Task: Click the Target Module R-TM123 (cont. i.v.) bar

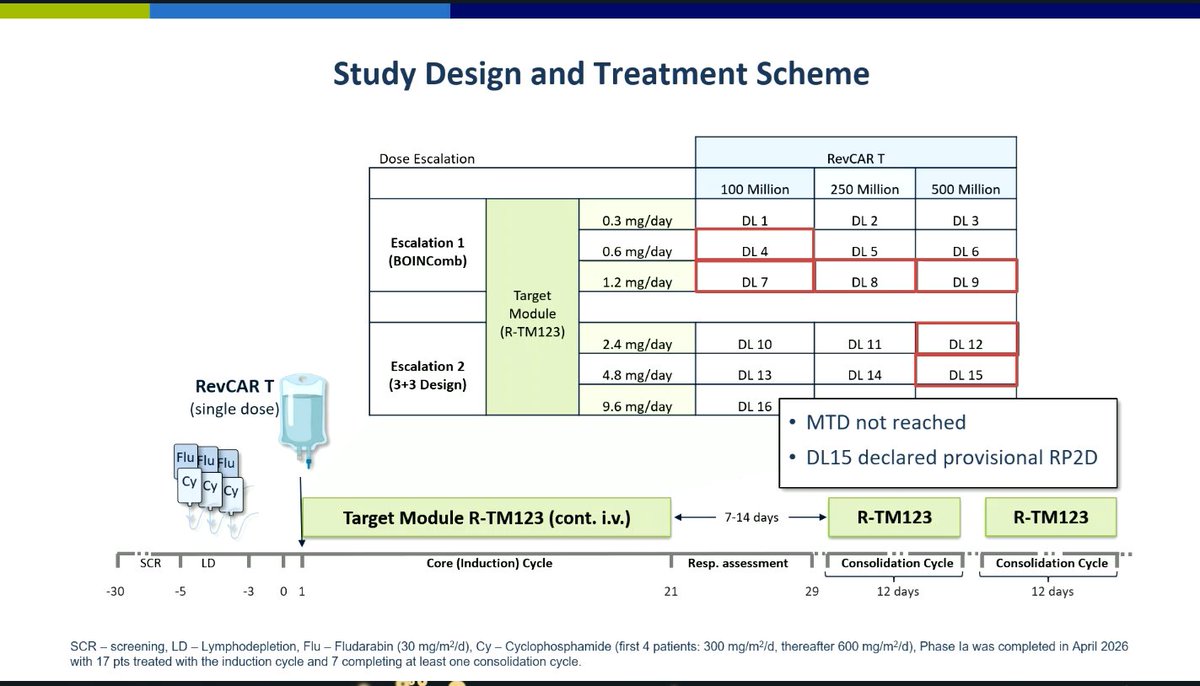Action: tap(486, 518)
